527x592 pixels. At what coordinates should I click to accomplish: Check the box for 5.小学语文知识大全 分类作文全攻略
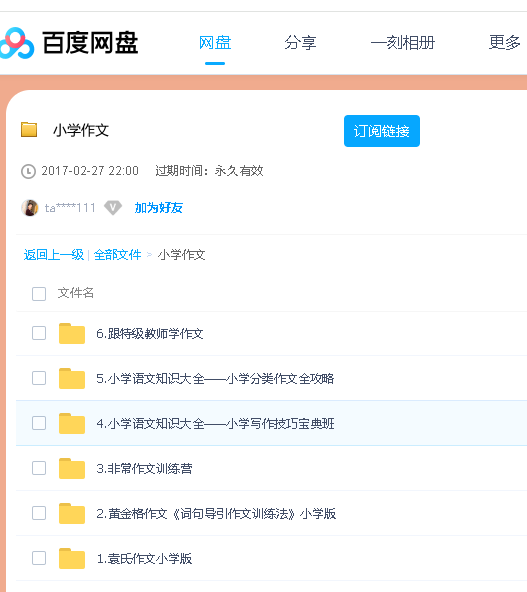point(39,378)
